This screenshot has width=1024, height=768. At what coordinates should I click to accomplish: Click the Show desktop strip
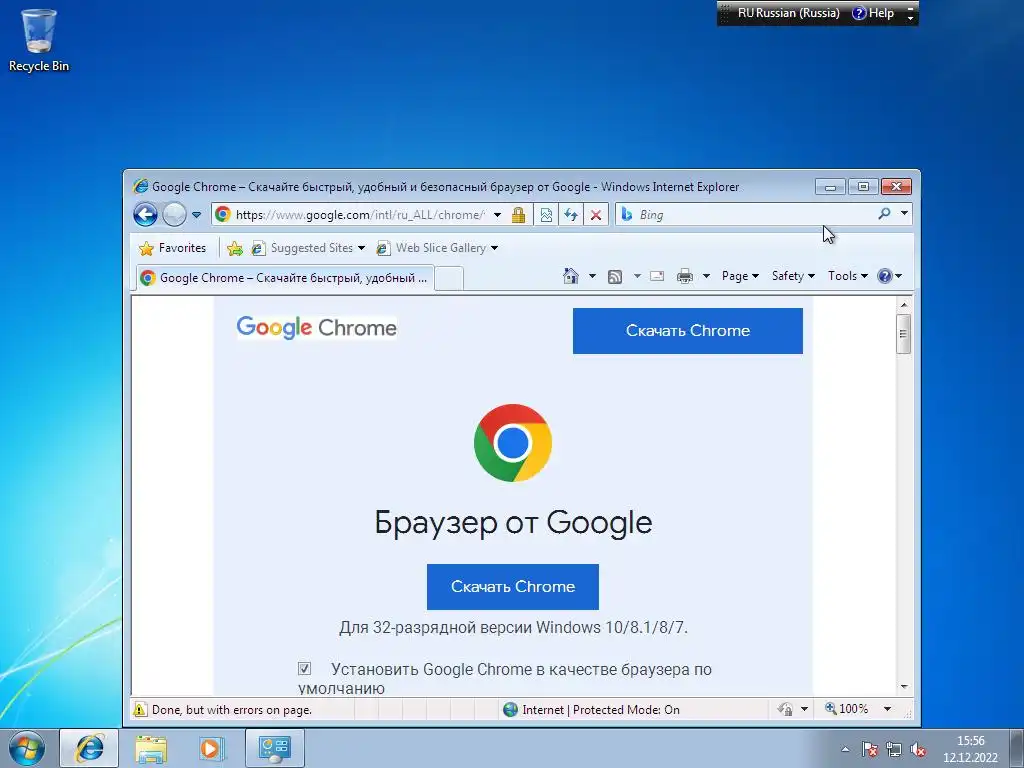[1017, 748]
